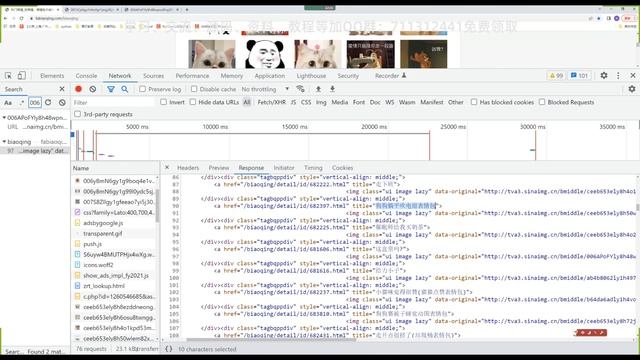The height and width of the screenshot is (360, 640).
Task: Click the panda meme thumbnail image
Action: click(x=265, y=54)
